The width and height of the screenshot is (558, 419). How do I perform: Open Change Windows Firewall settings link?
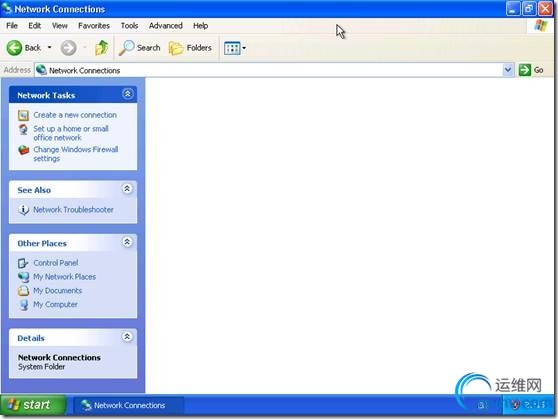[75, 154]
